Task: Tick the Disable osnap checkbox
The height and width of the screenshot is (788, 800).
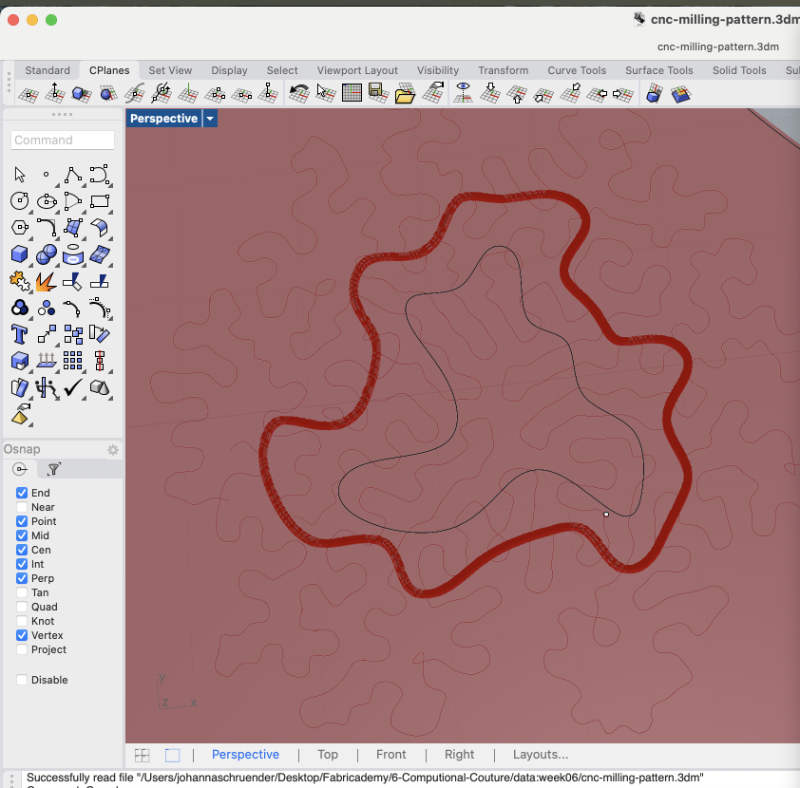Action: [22, 680]
